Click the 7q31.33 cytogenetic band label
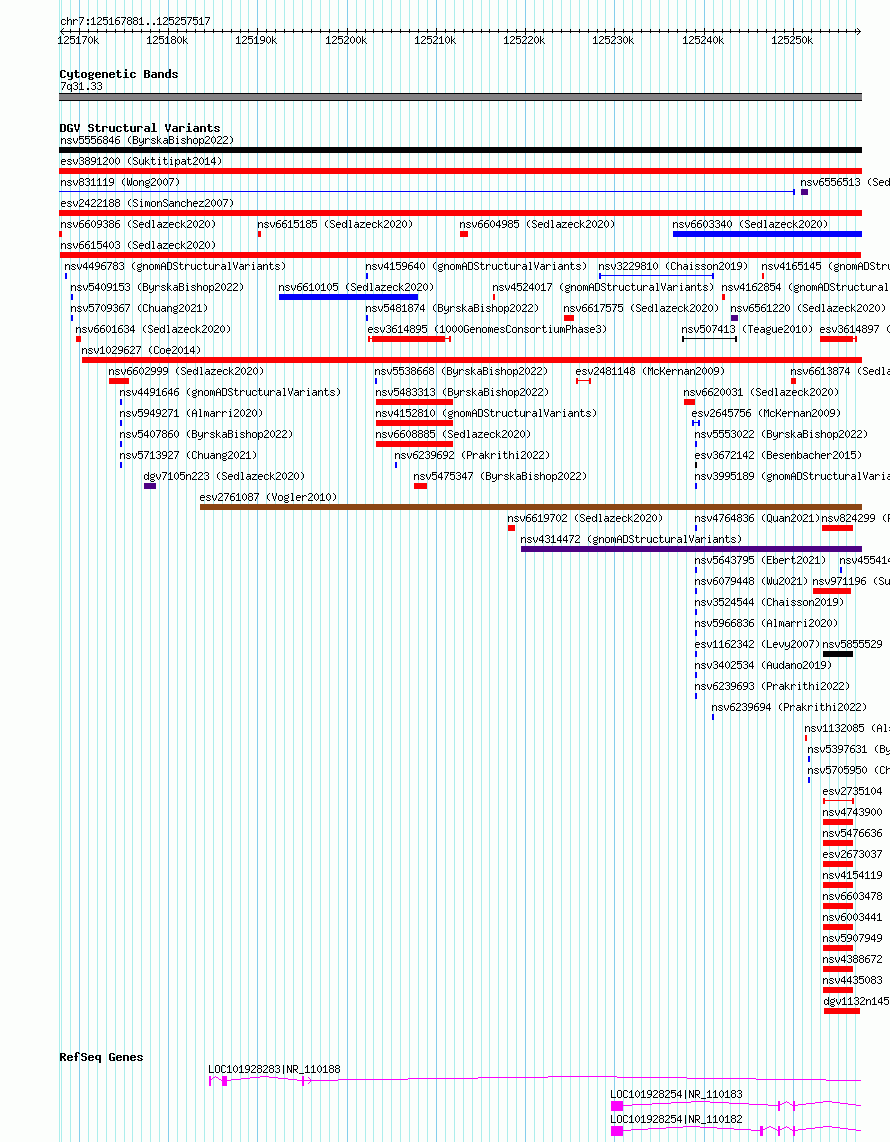890x1142 pixels. pyautogui.click(x=82, y=87)
